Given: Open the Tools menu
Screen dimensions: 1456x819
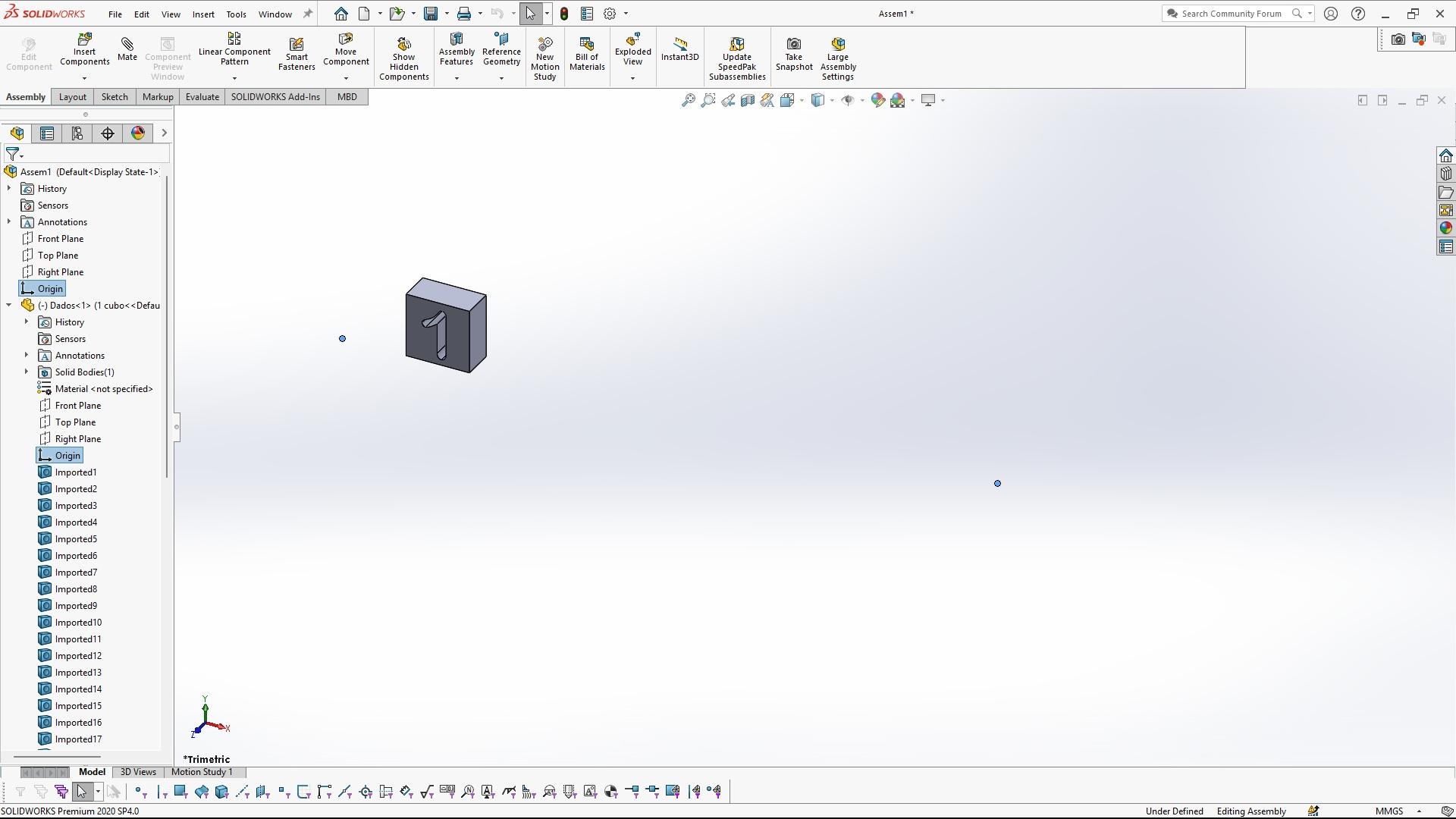Looking at the screenshot, I should click(236, 14).
